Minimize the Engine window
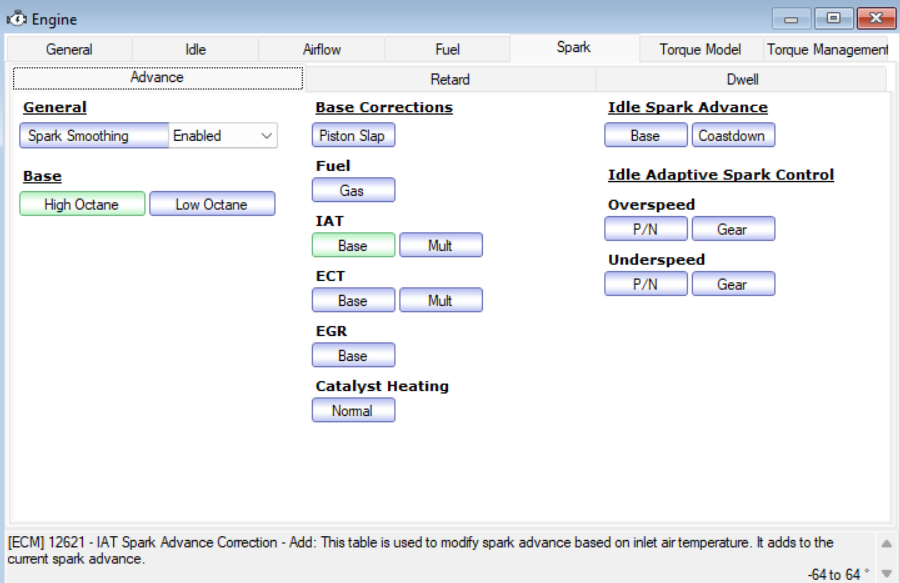 (x=791, y=18)
